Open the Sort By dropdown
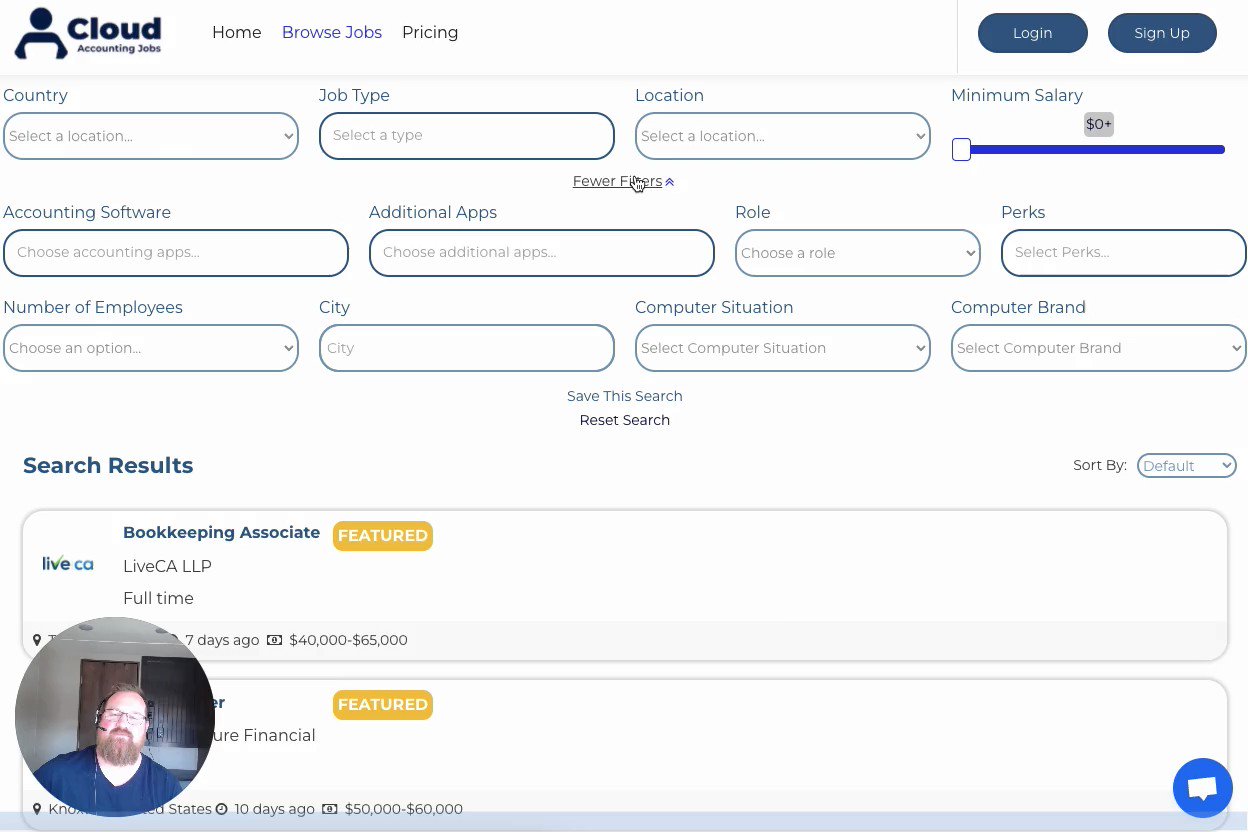Image resolution: width=1248 pixels, height=832 pixels. (1187, 466)
